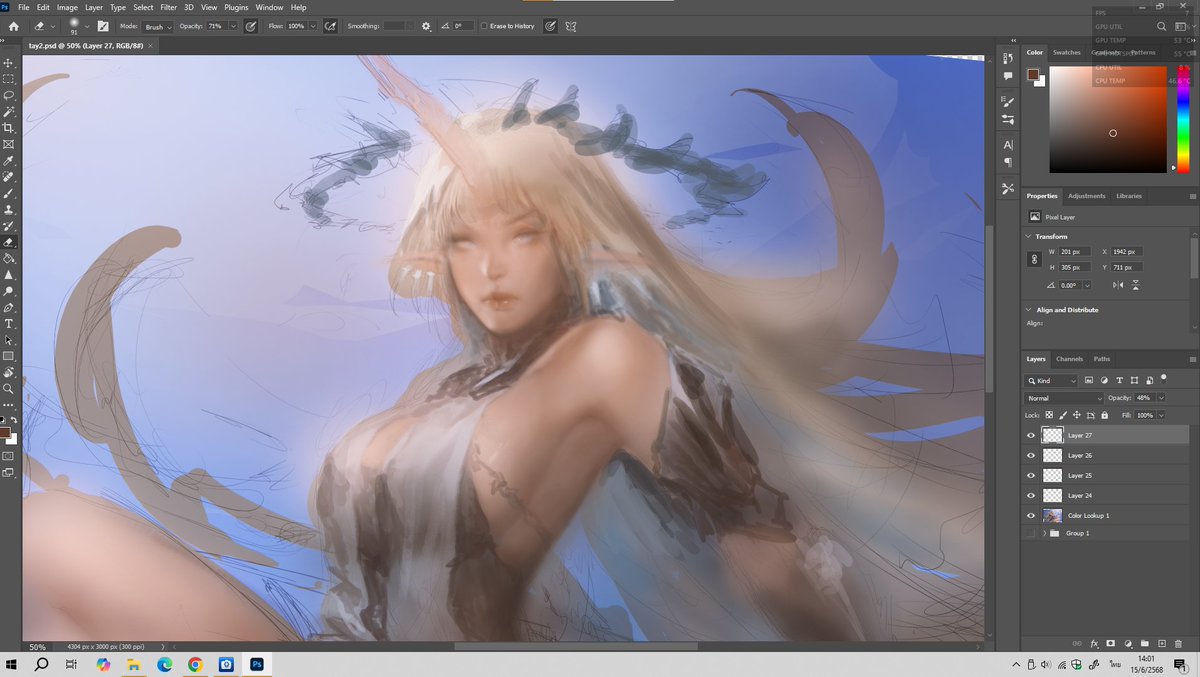Viewport: 1200px width, 677px height.
Task: Select the Pen tool
Action: click(9, 307)
